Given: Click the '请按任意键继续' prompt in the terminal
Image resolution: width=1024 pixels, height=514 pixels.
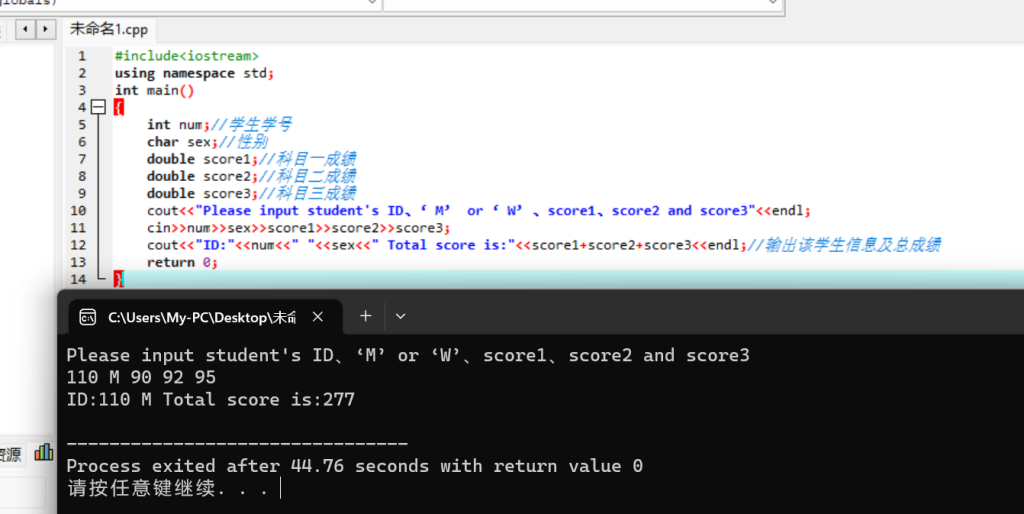Looking at the screenshot, I should point(168,488).
